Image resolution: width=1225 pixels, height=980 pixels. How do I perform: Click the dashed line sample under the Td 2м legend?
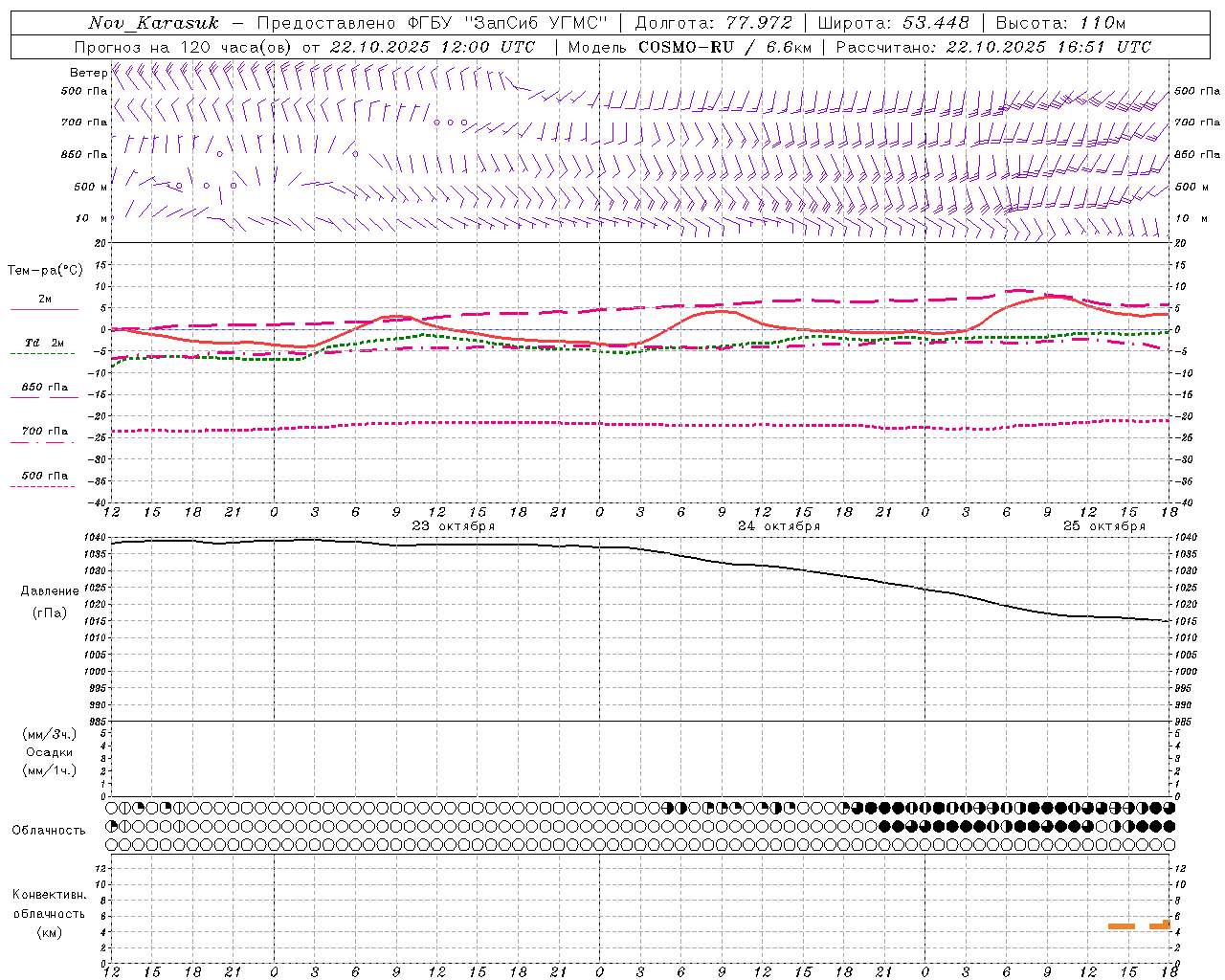[x=42, y=354]
